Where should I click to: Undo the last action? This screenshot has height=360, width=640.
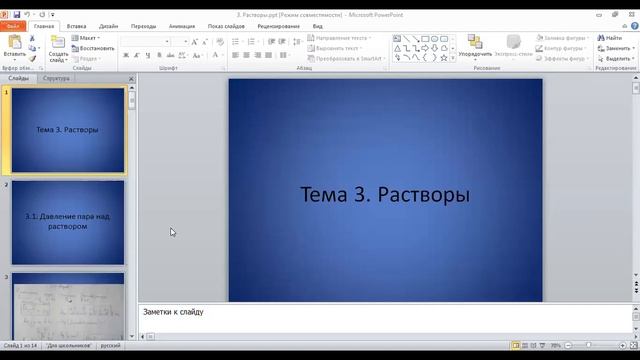(27, 15)
